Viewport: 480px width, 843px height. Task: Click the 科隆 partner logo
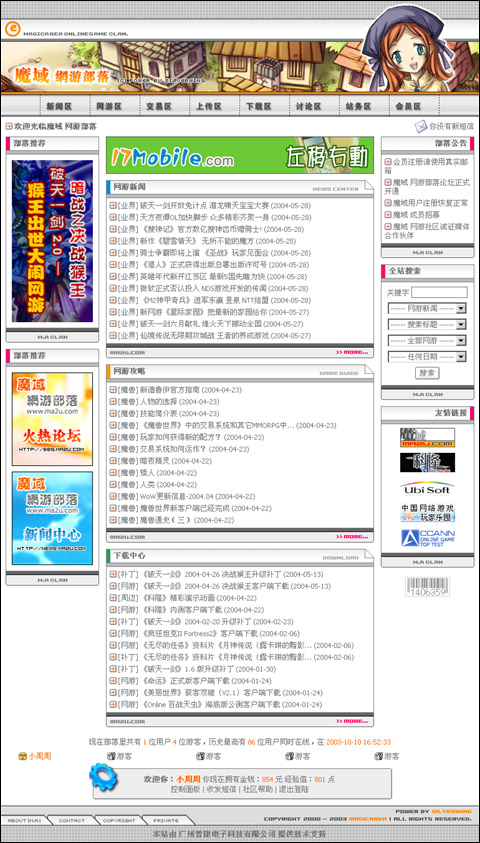[427, 462]
